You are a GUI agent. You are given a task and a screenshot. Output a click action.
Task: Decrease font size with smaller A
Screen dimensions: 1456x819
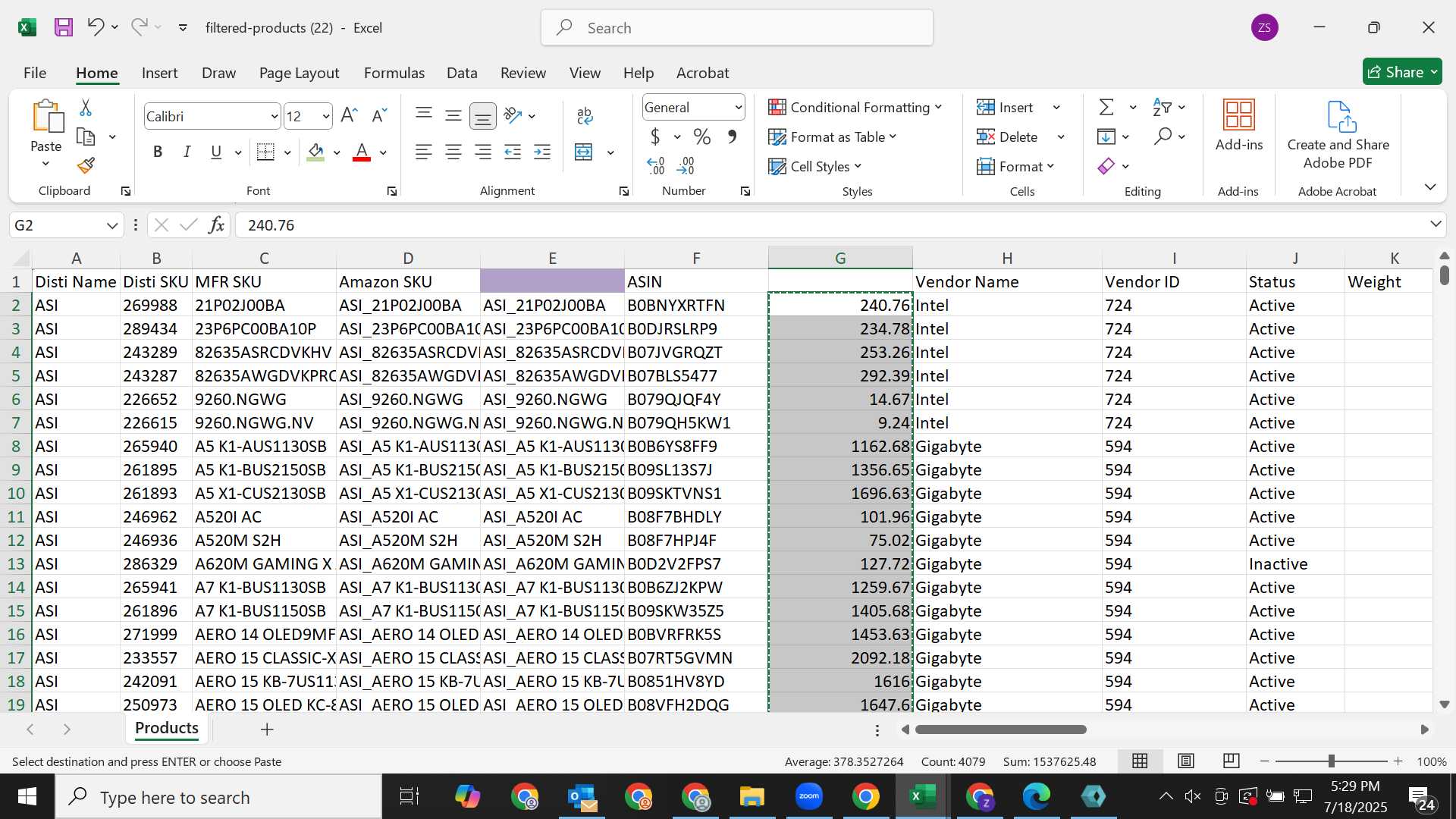pos(379,115)
